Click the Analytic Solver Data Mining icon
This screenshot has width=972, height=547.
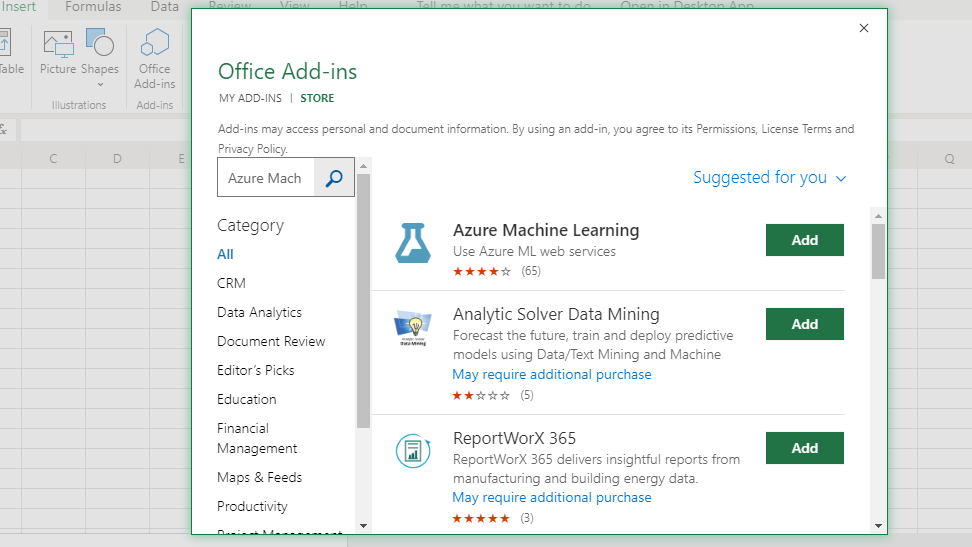pos(413,328)
